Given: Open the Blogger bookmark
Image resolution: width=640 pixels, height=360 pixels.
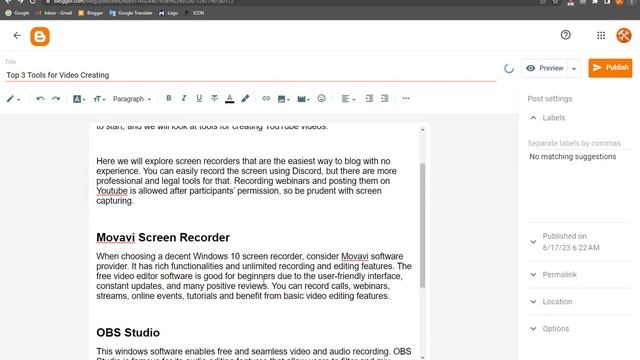Looking at the screenshot, I should pyautogui.click(x=91, y=13).
